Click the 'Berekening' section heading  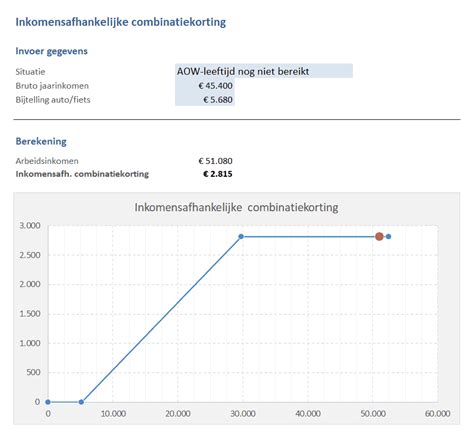41,141
